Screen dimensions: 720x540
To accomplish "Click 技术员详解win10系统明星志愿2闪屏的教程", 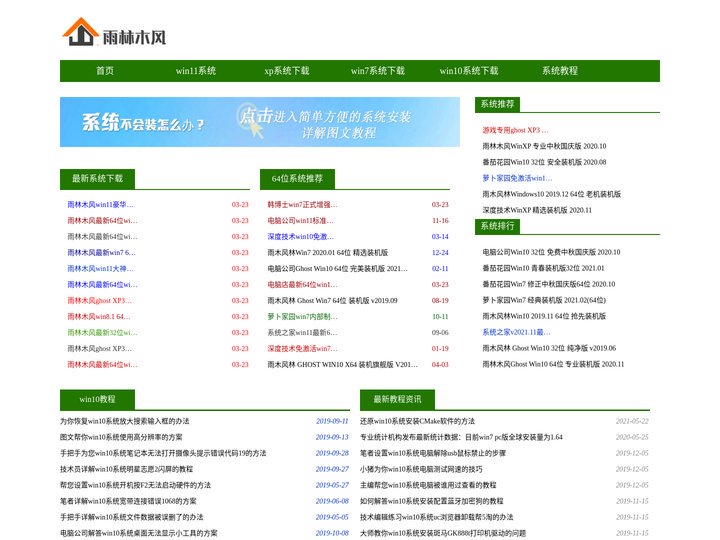I will point(126,469).
